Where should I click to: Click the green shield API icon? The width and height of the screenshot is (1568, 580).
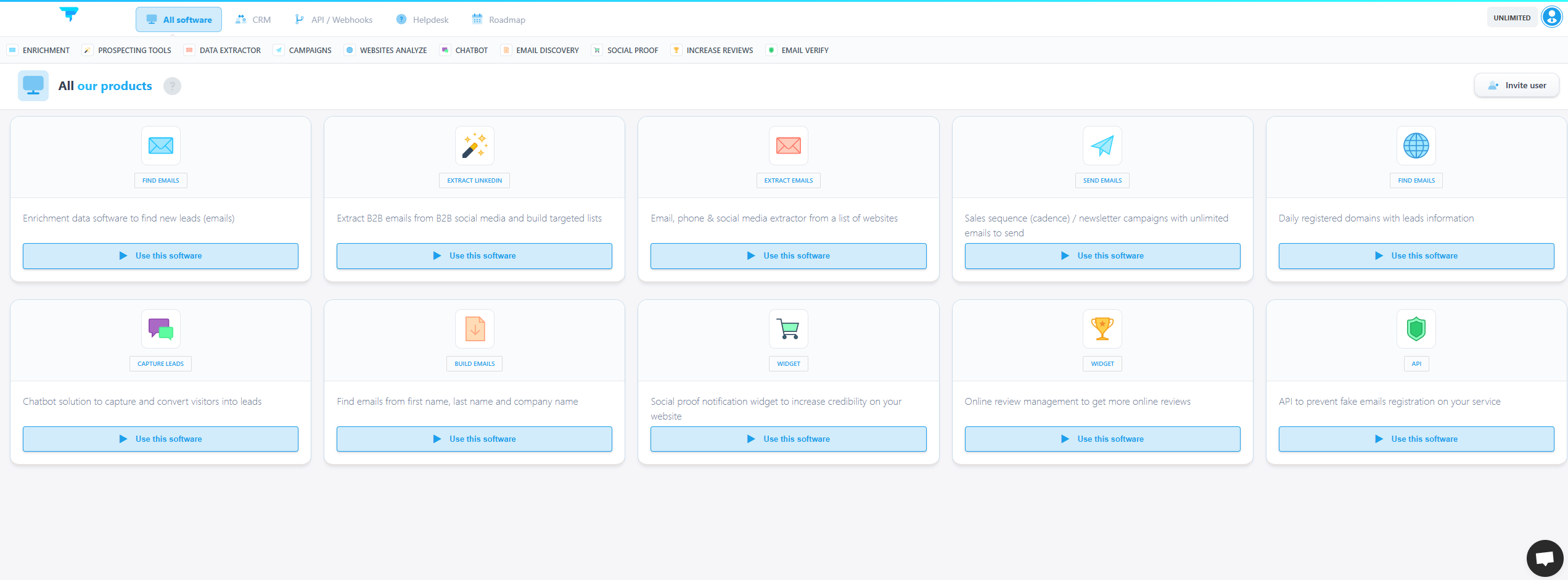(x=1416, y=329)
